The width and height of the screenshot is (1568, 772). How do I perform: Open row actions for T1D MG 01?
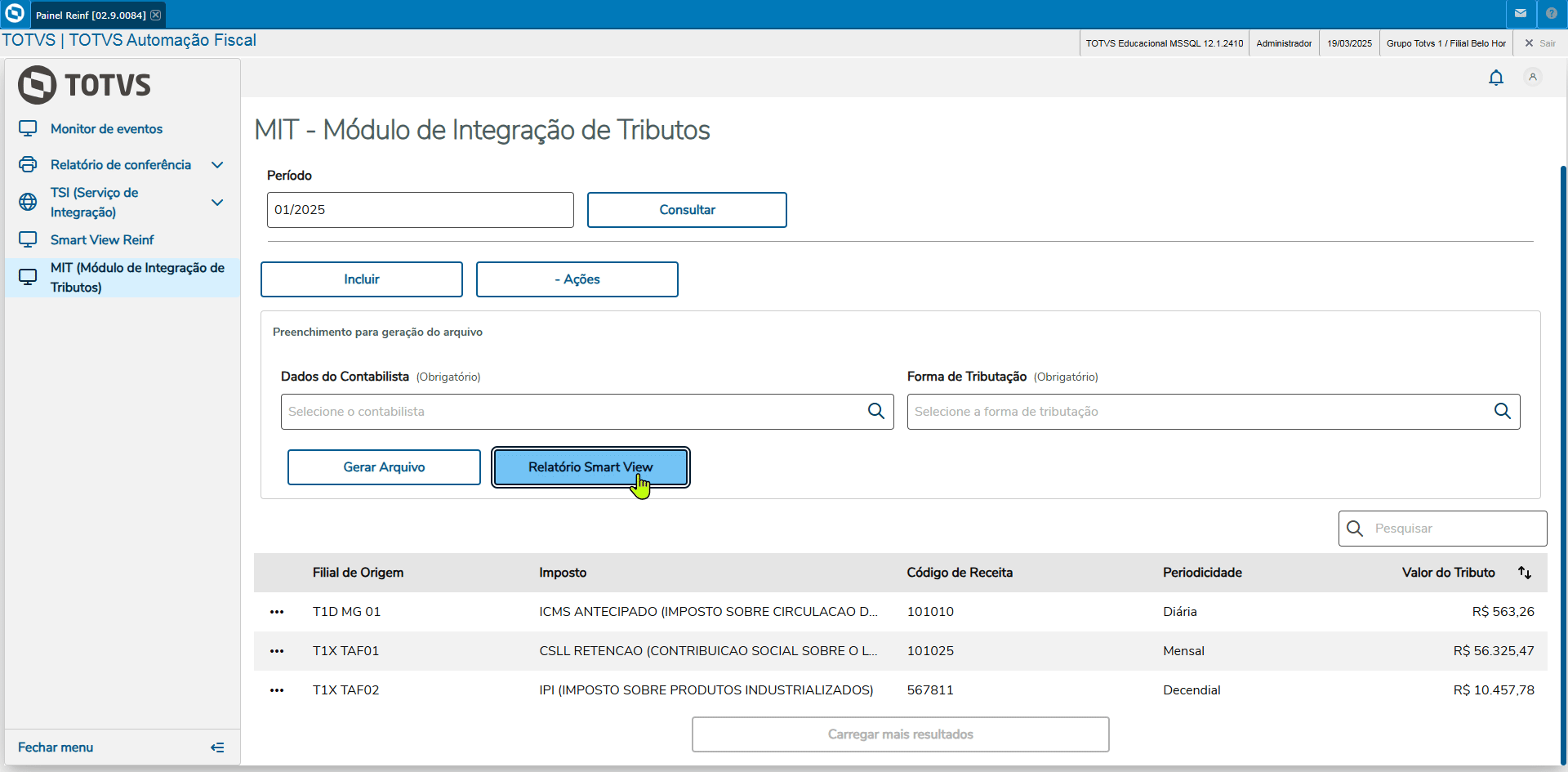(x=277, y=612)
